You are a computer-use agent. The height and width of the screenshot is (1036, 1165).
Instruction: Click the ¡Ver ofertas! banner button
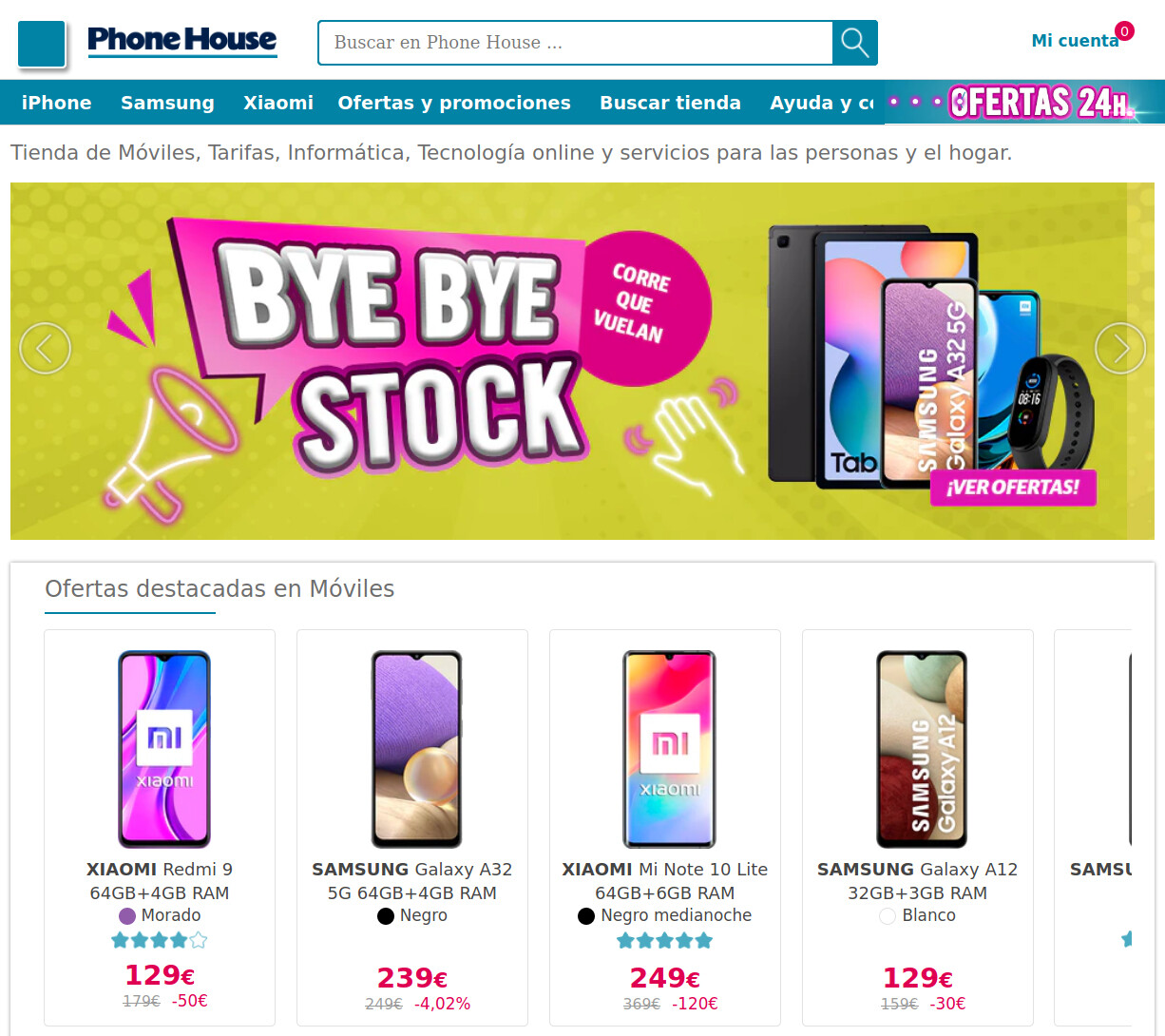[x=1013, y=488]
